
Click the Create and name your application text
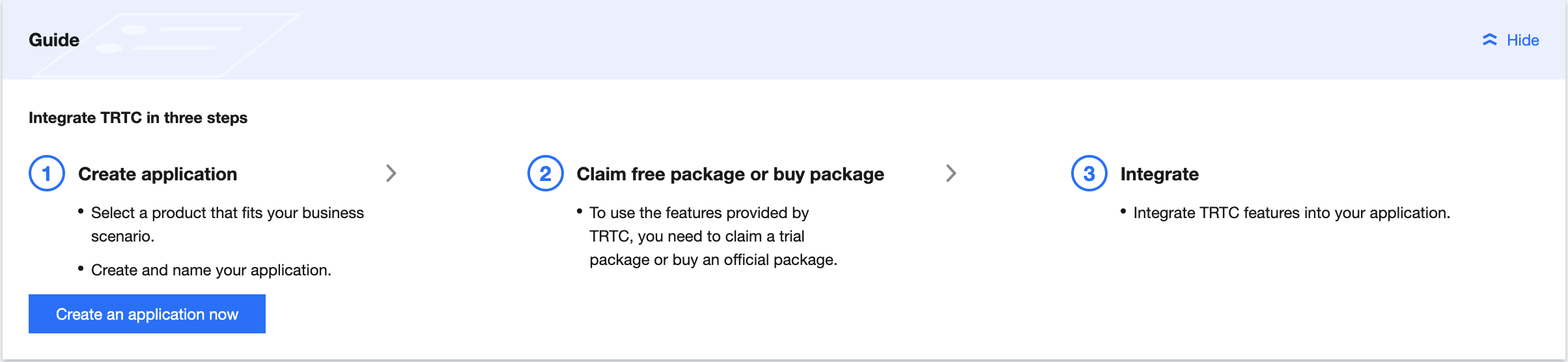211,270
